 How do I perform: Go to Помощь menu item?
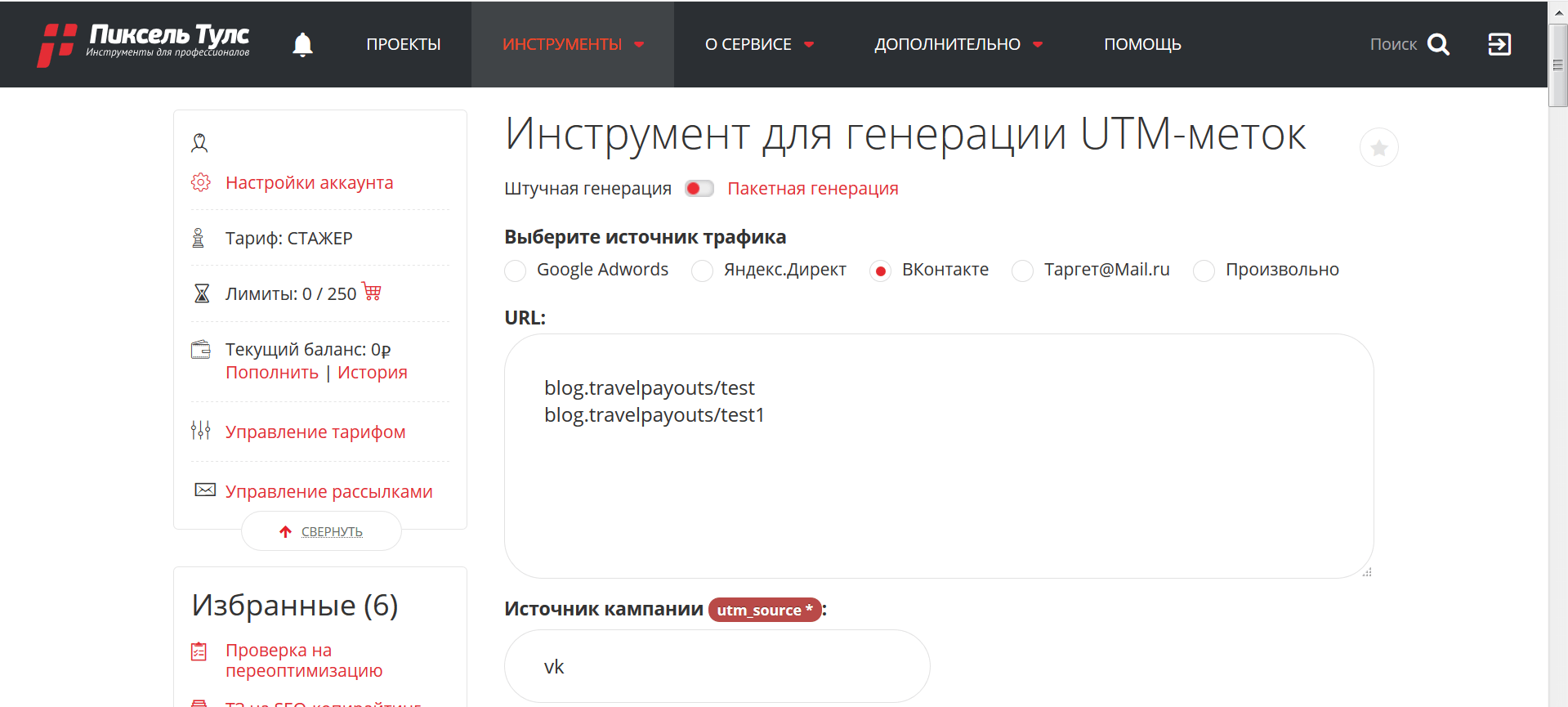[x=1142, y=44]
